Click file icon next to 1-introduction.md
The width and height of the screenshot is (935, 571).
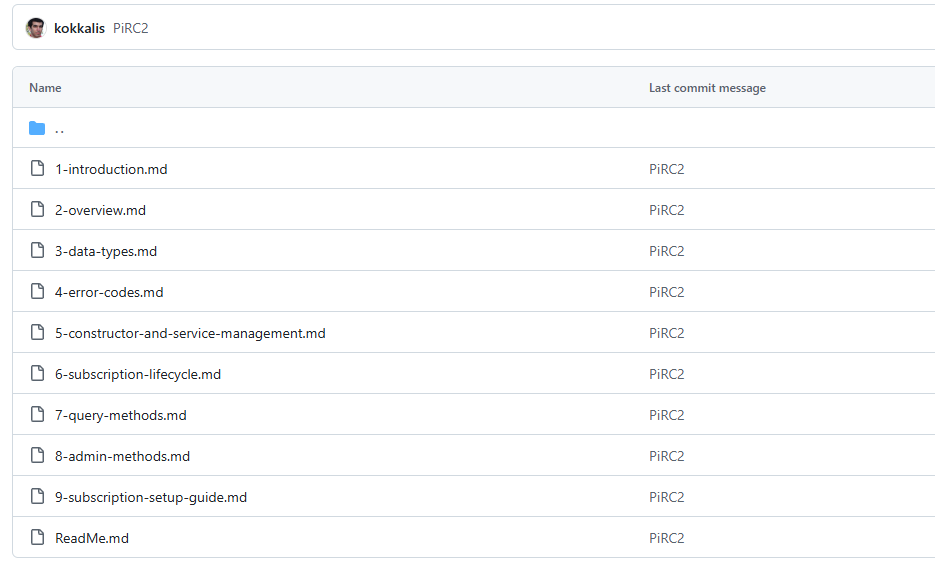click(37, 169)
